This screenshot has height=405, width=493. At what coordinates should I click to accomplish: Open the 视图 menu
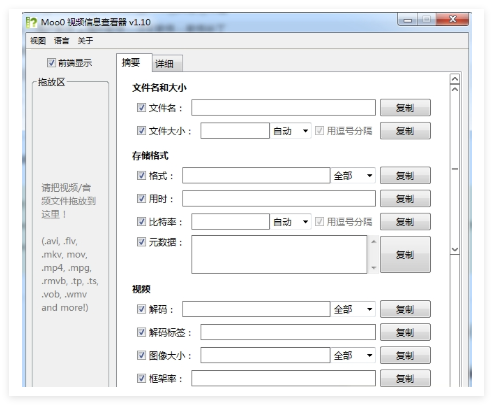(38, 41)
